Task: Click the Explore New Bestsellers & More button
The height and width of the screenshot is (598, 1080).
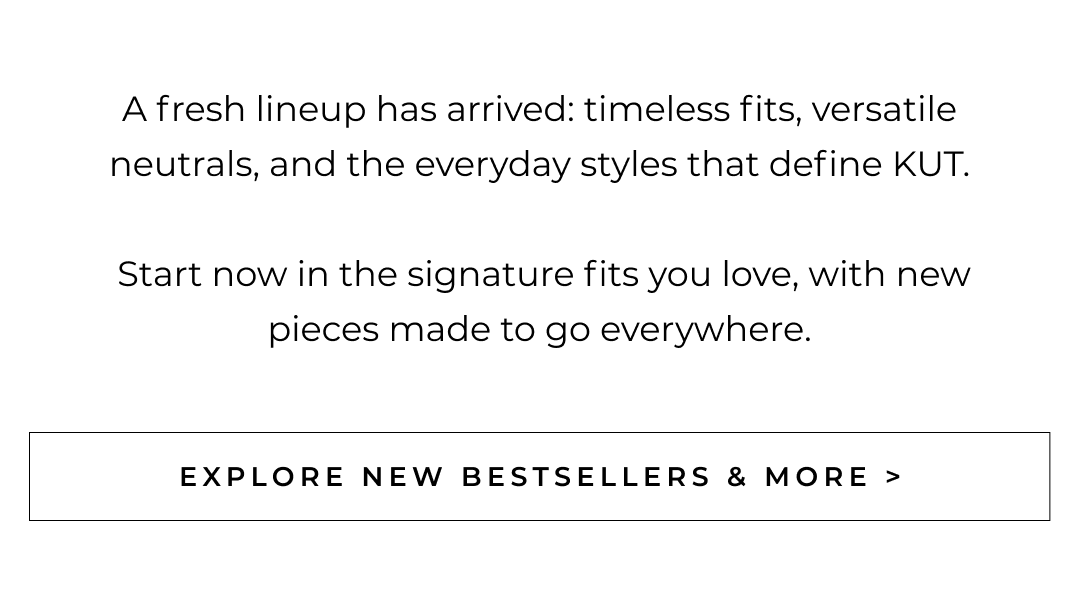Action: coord(540,476)
